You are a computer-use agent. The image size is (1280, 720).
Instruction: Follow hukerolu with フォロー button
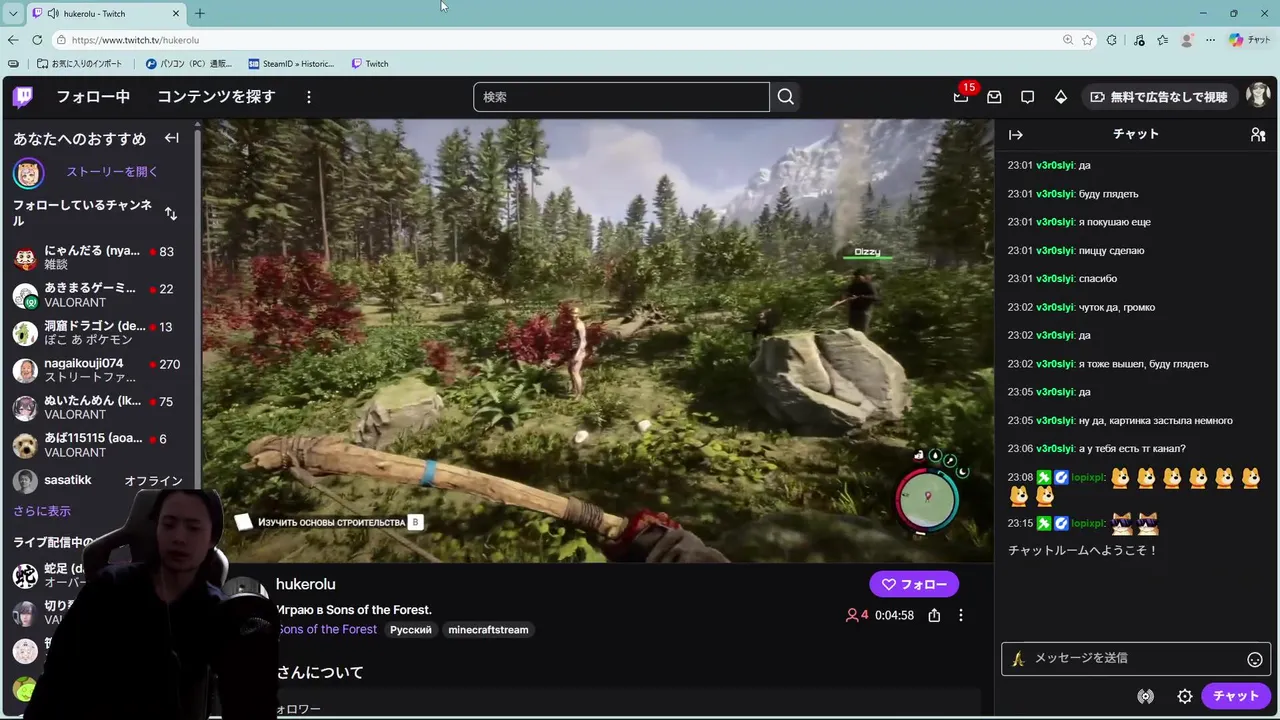[914, 584]
